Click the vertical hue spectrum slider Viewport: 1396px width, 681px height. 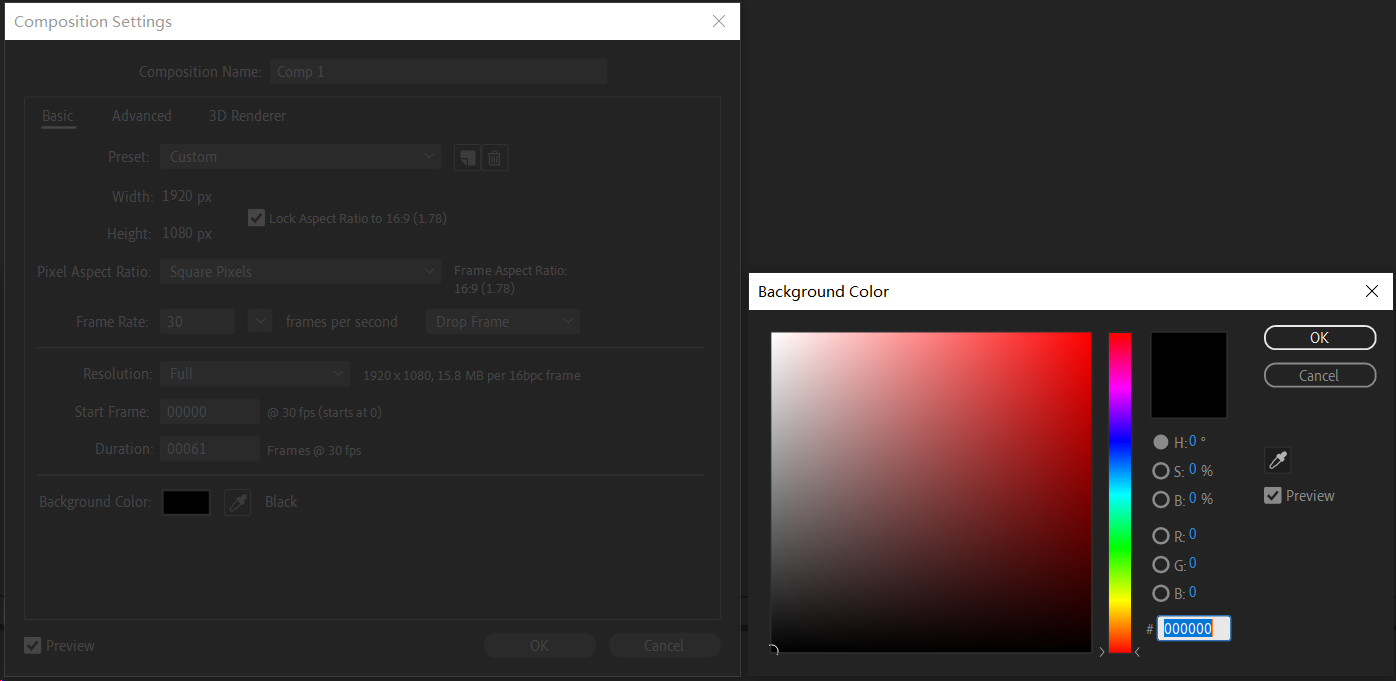tap(1119, 492)
